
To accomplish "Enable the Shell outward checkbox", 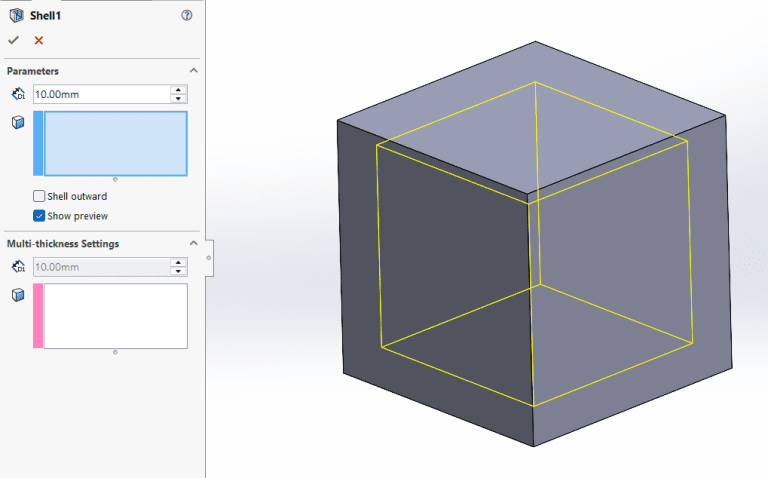I will click(39, 196).
